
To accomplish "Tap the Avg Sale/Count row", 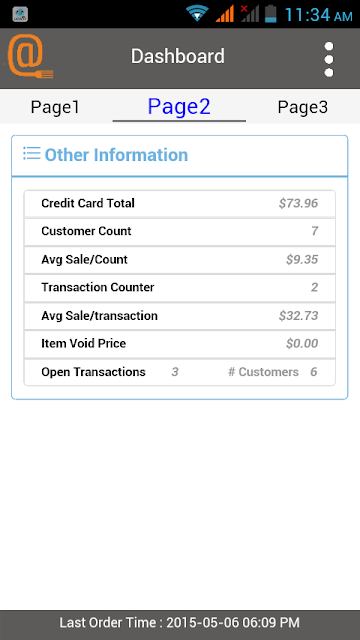I will (180, 260).
